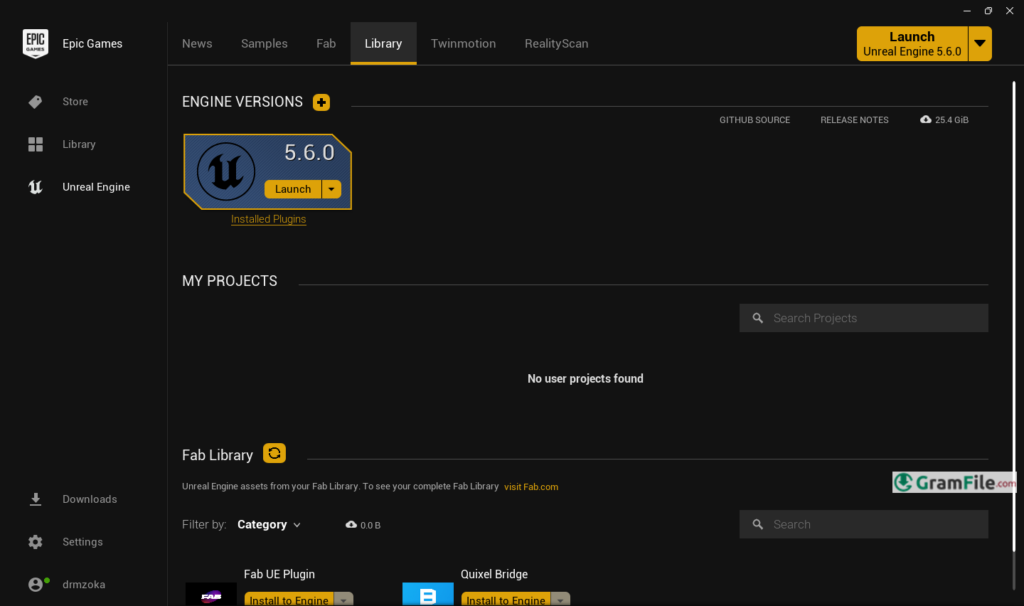Open the Fab tab
The height and width of the screenshot is (606, 1024).
326,44
